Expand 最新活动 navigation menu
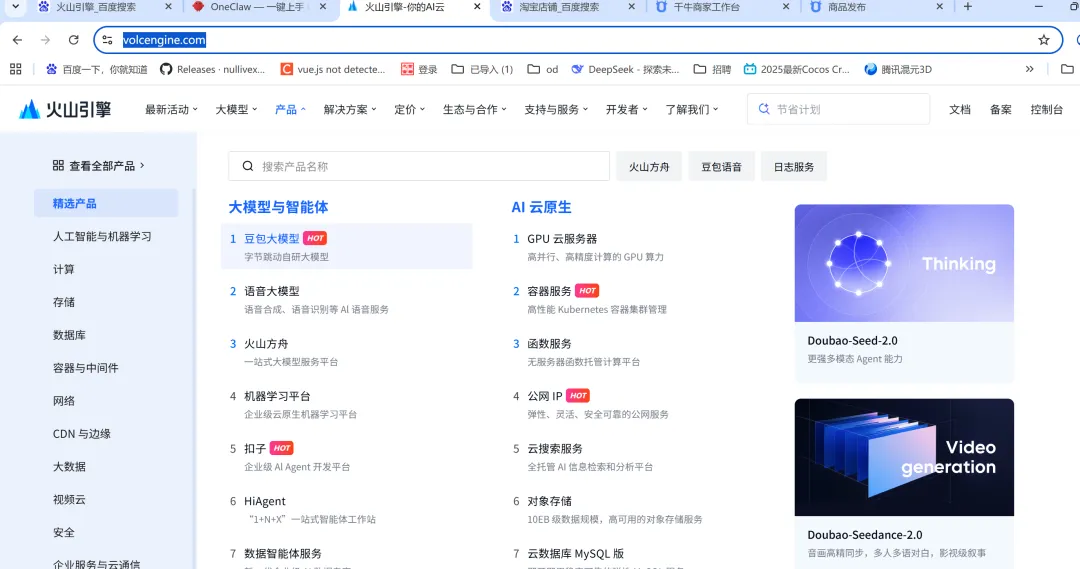The image size is (1080, 569). [171, 109]
